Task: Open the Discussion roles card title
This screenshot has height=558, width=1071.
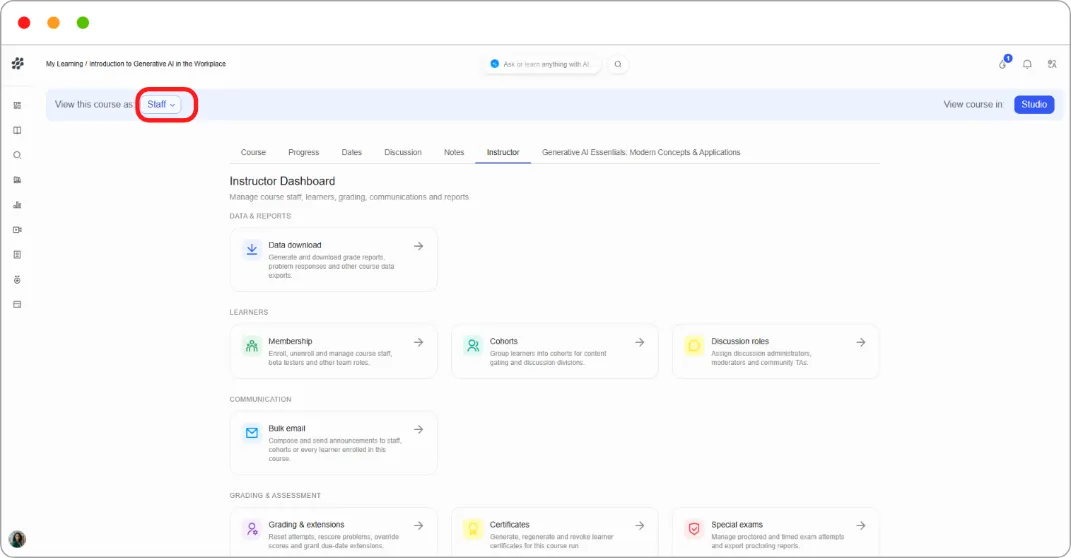Action: pyautogui.click(x=740, y=341)
